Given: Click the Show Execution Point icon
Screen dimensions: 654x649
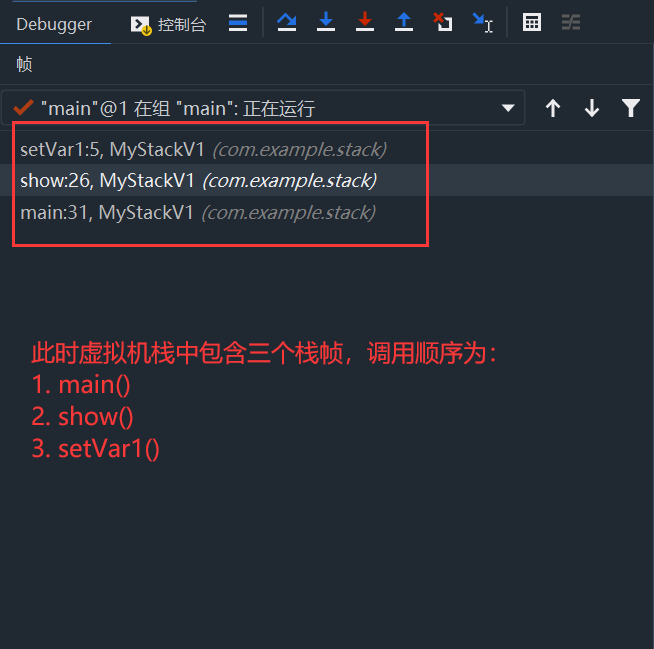Looking at the screenshot, I should (x=238, y=23).
